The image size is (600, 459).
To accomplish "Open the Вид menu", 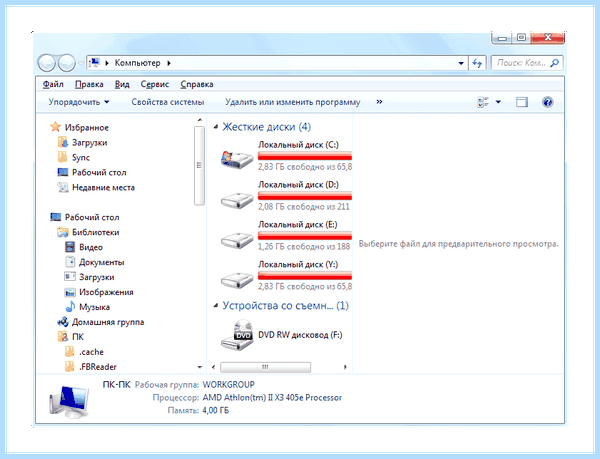I will 122,84.
